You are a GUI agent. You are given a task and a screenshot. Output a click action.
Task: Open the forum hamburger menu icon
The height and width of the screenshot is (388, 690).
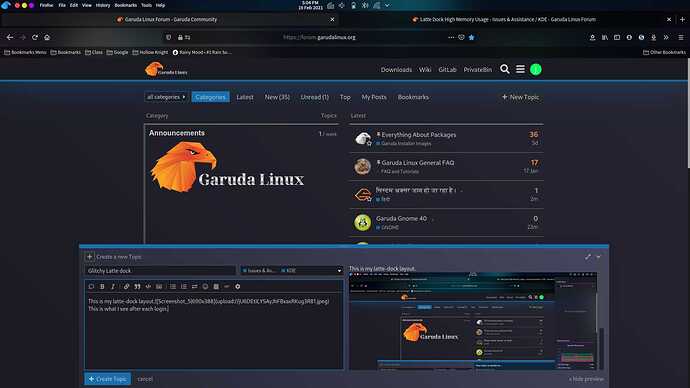(520, 69)
